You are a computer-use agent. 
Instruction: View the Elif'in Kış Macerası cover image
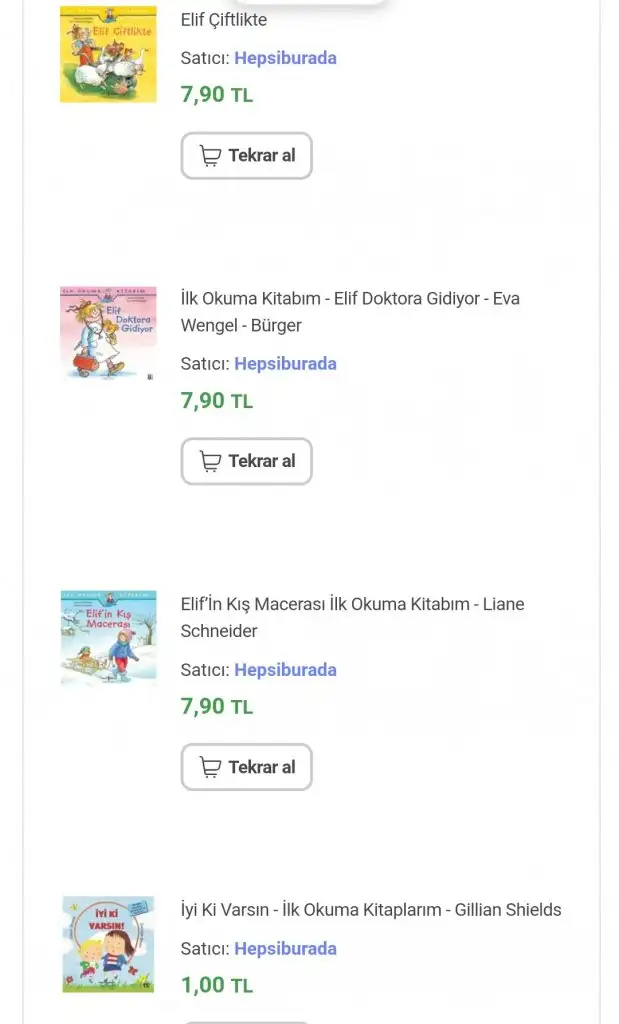[108, 638]
